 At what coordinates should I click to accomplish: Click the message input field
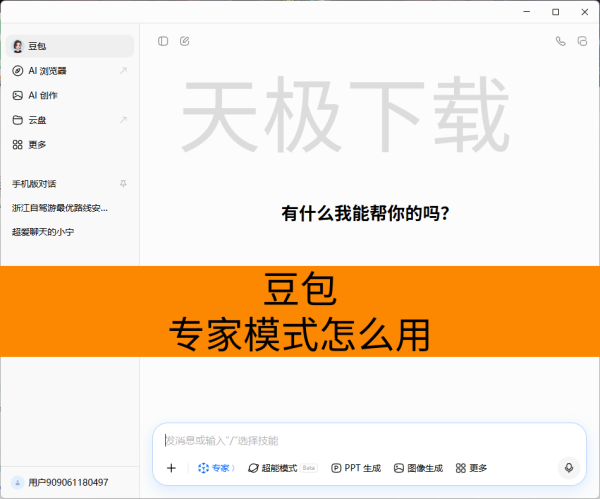(x=360, y=440)
